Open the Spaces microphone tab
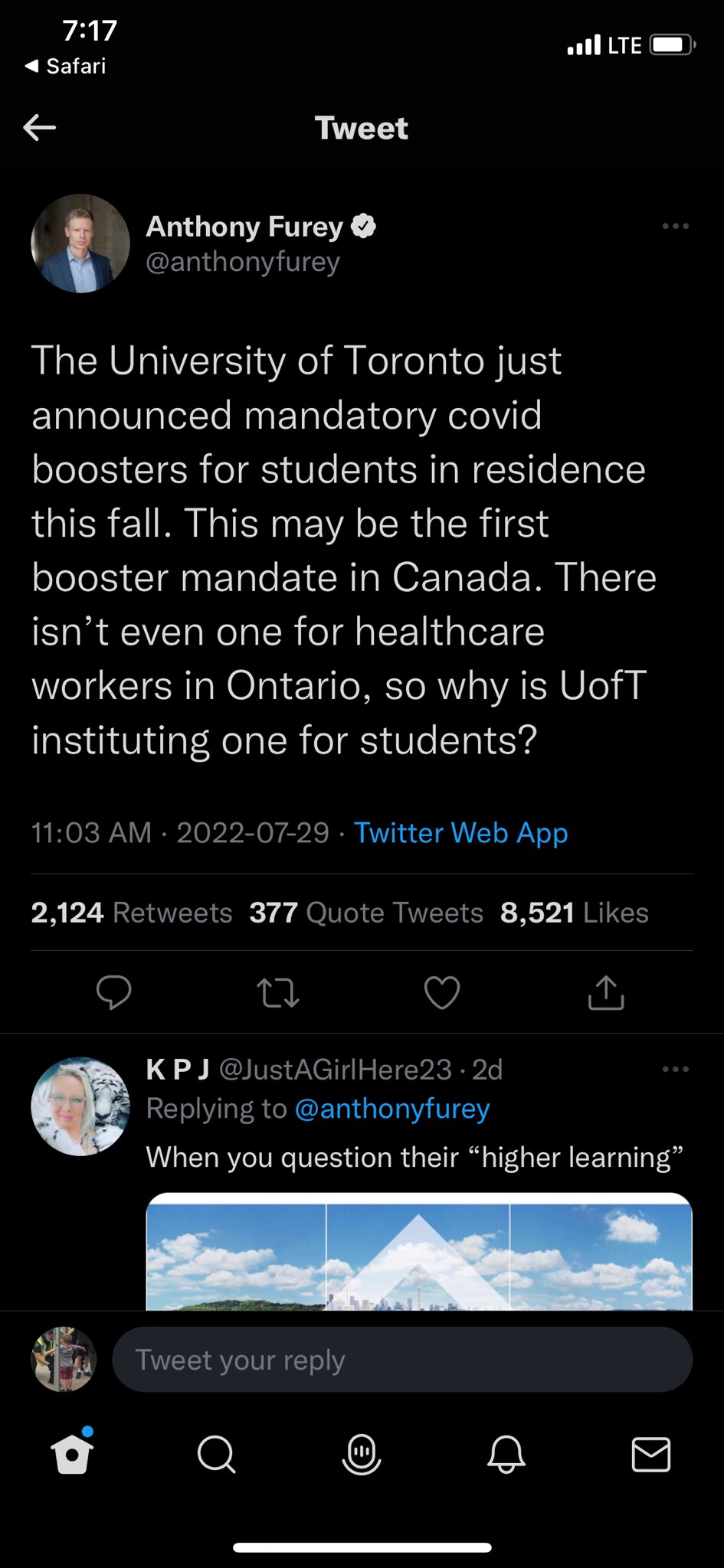The height and width of the screenshot is (1568, 724). 362,1453
